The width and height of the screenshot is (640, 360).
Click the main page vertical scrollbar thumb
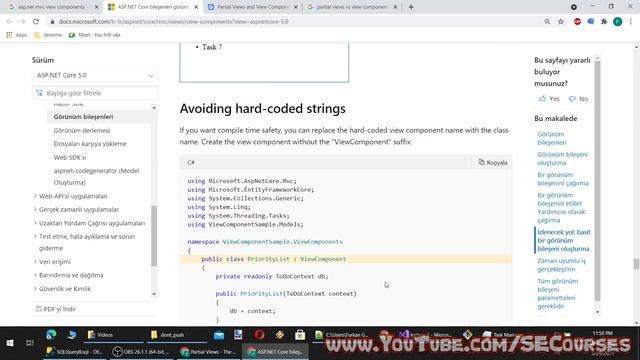coord(636,264)
